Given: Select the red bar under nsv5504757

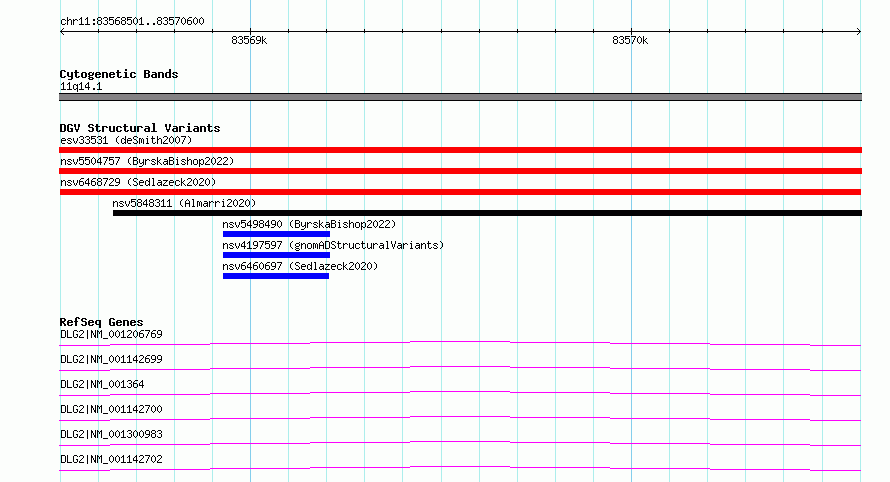Looking at the screenshot, I should coord(460,171).
